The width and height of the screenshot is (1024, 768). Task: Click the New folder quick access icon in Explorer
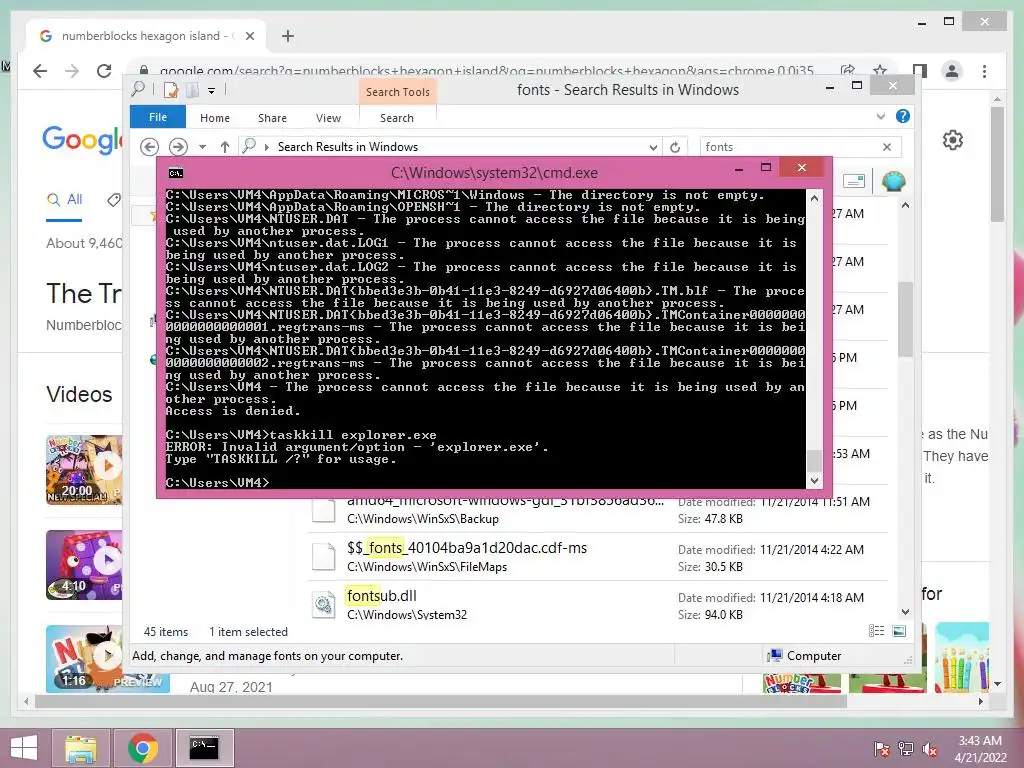point(192,90)
